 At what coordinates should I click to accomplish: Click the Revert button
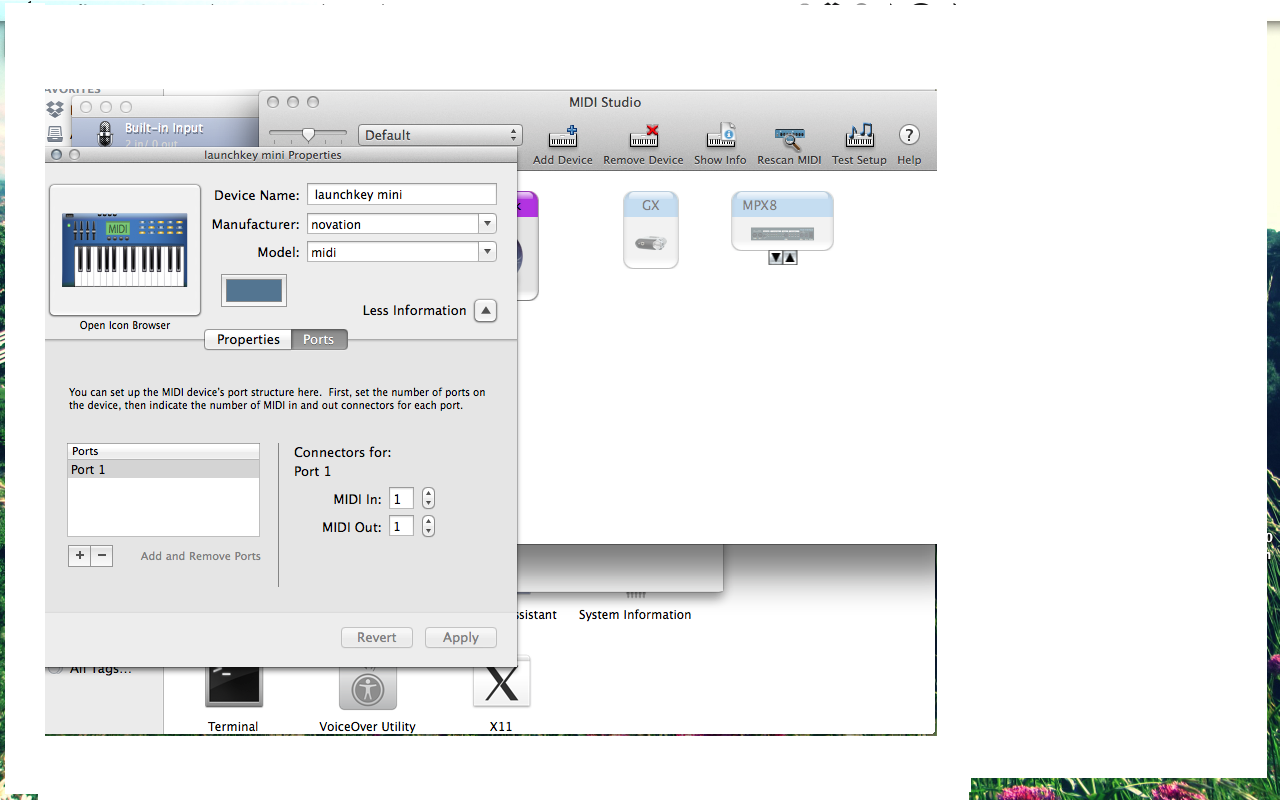[x=377, y=637]
